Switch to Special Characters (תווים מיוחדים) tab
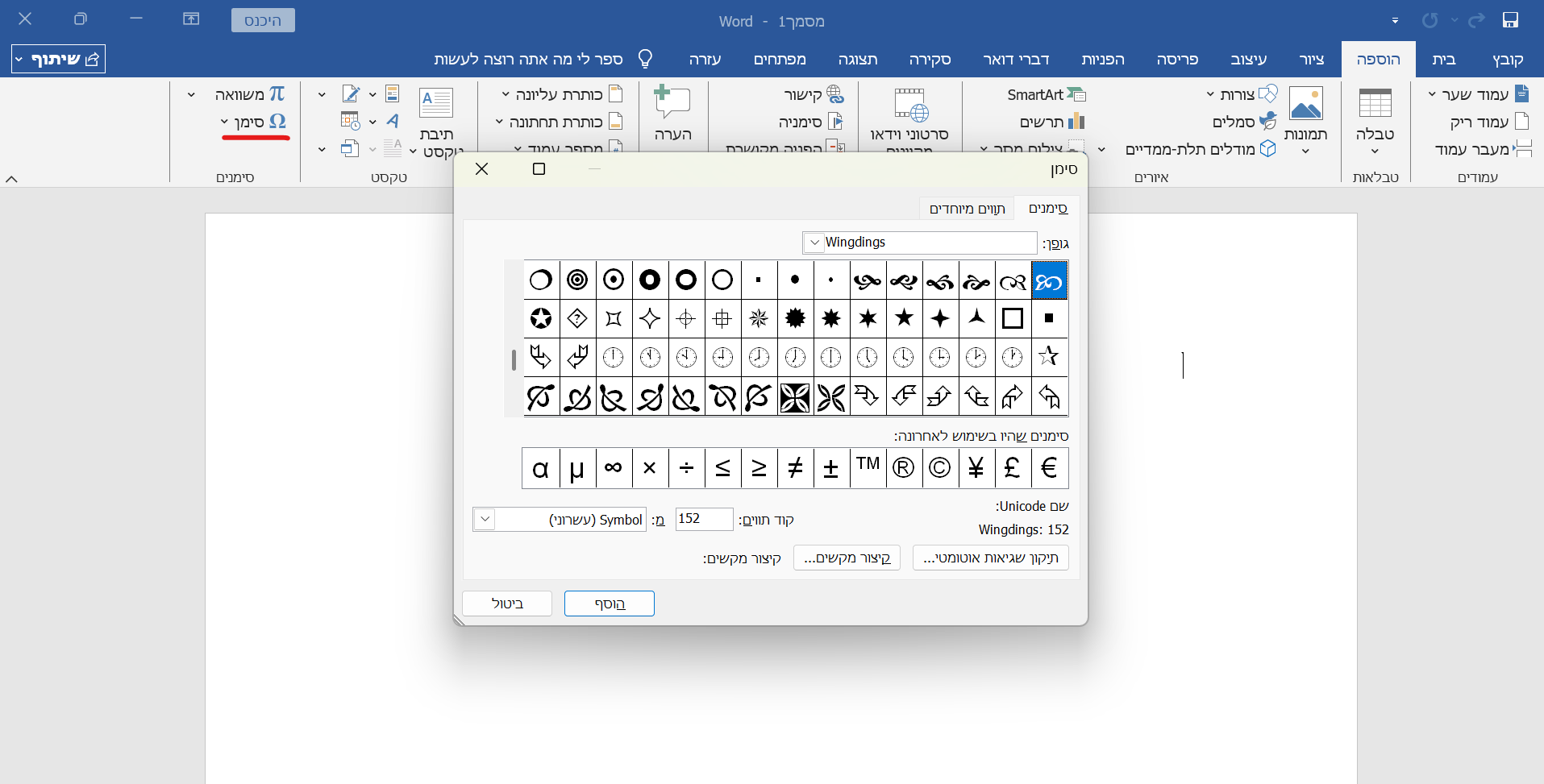The image size is (1544, 784). click(967, 209)
